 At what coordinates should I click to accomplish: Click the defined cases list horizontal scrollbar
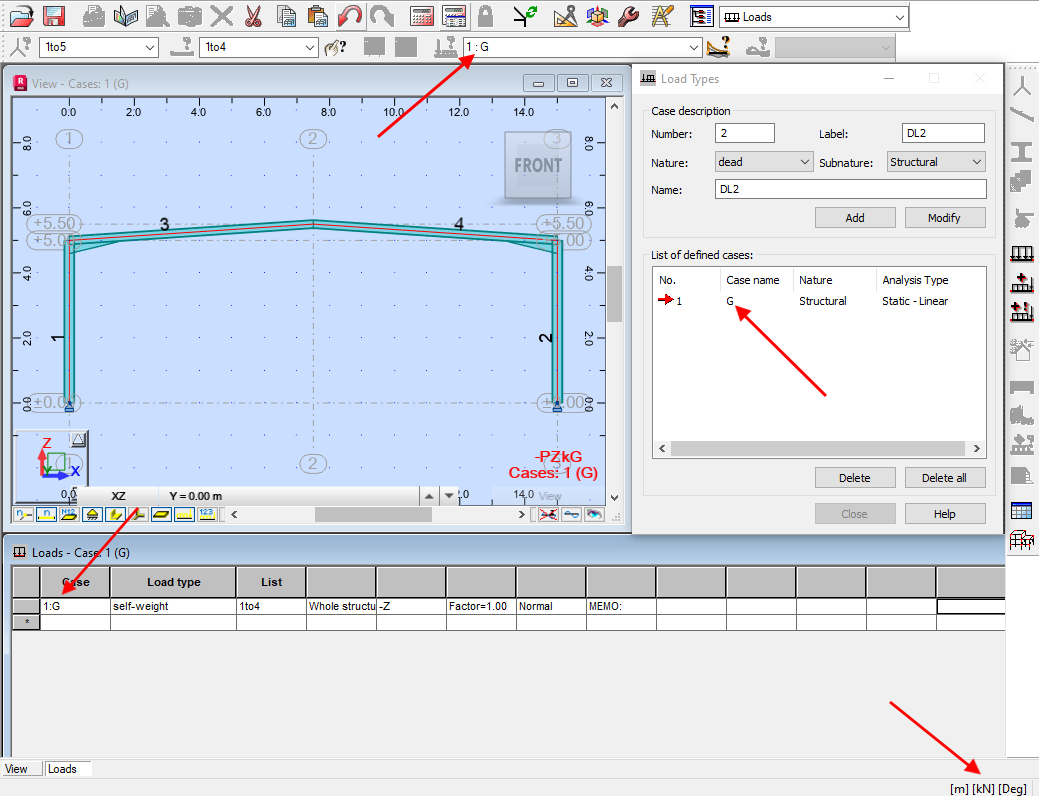coord(818,449)
